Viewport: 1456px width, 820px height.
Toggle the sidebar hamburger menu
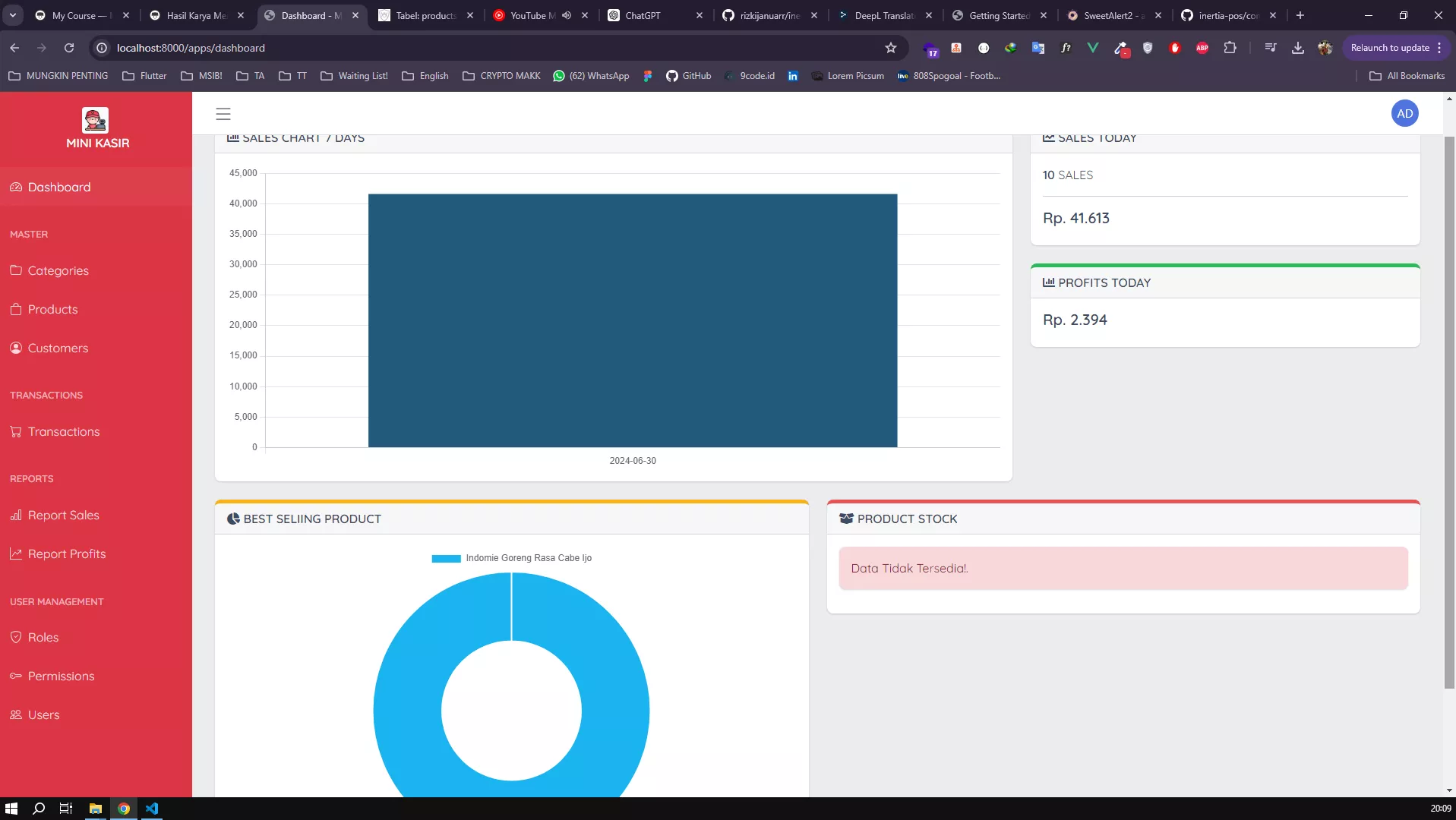[223, 114]
